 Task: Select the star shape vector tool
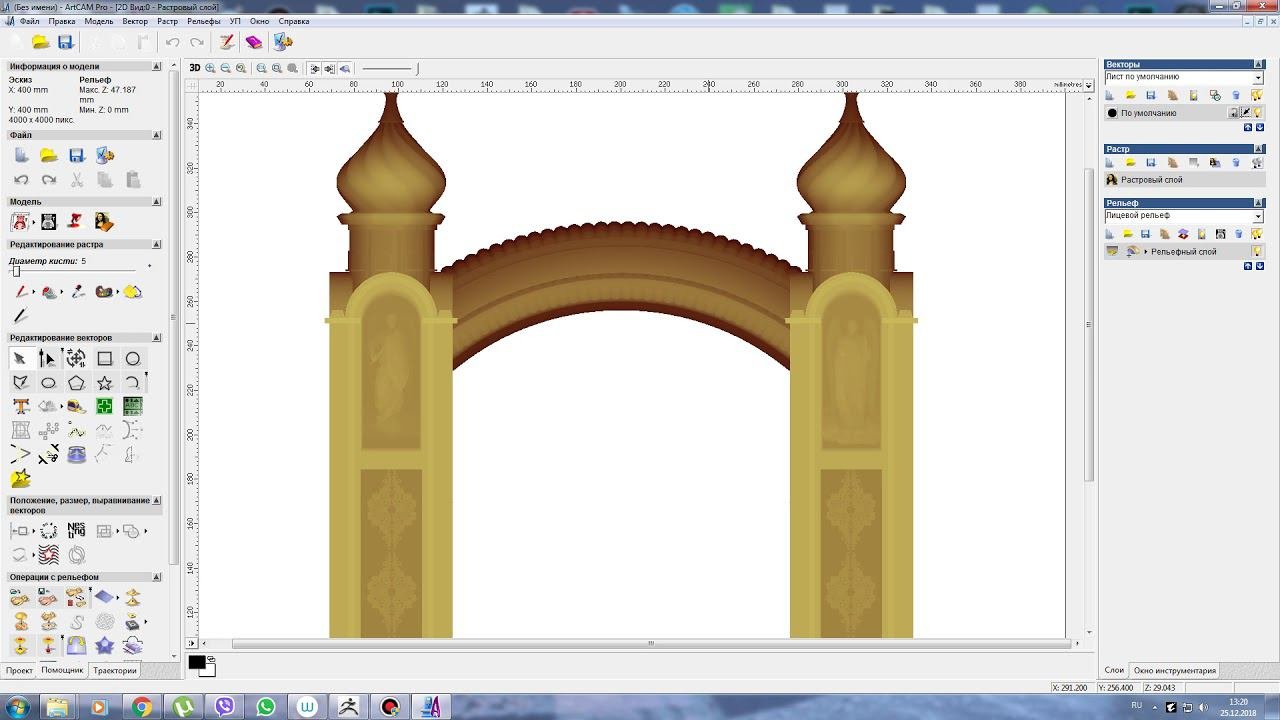(x=104, y=383)
